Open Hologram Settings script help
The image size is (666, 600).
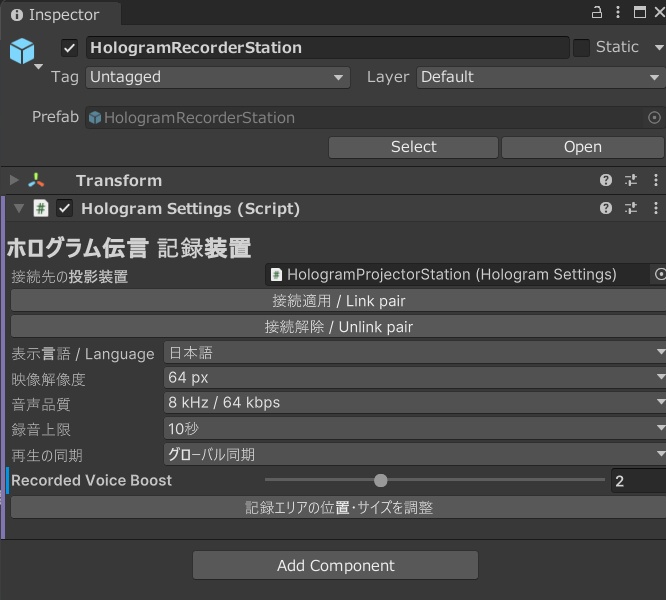tap(606, 208)
